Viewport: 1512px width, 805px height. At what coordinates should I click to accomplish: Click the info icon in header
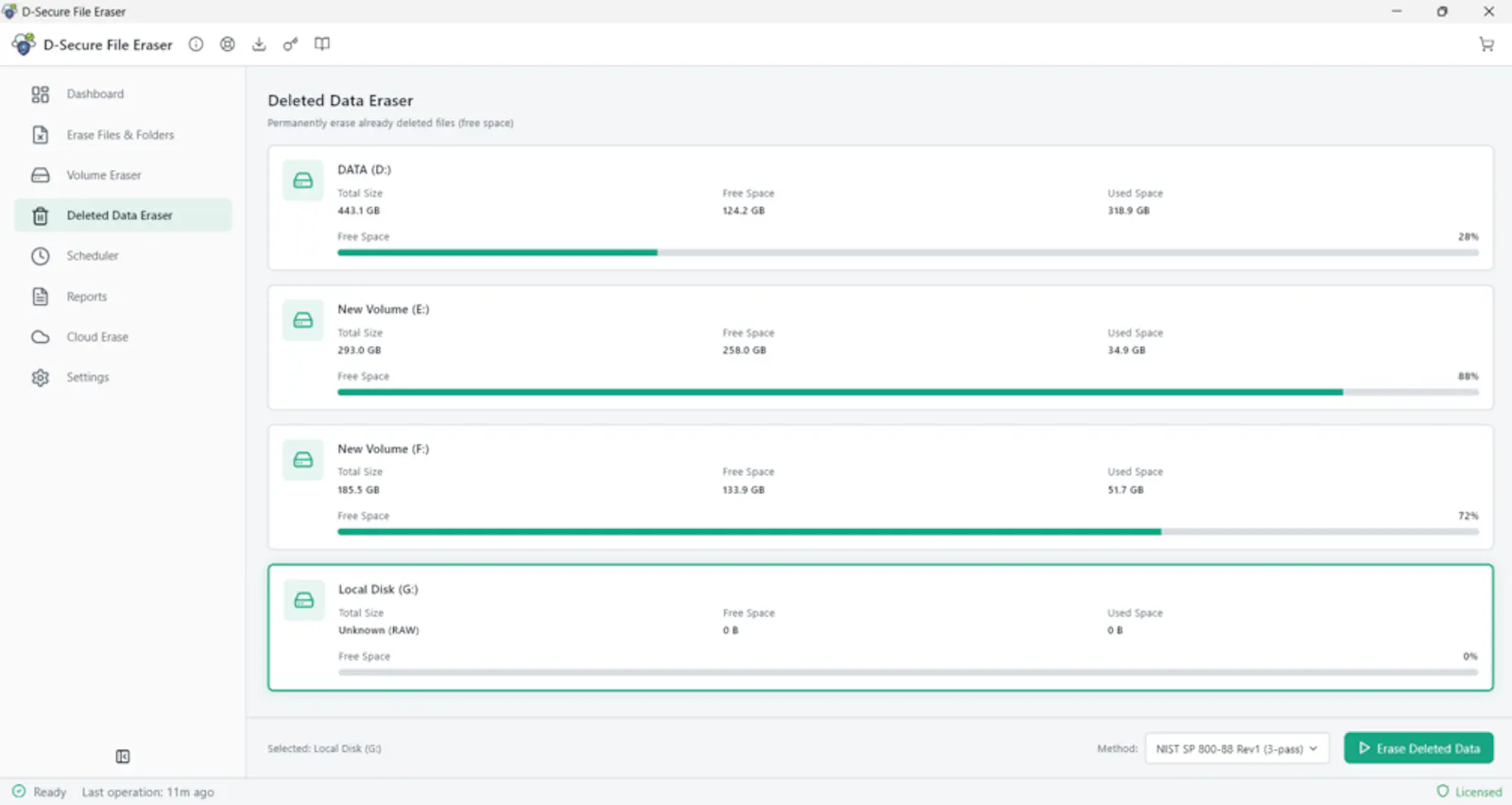click(196, 44)
